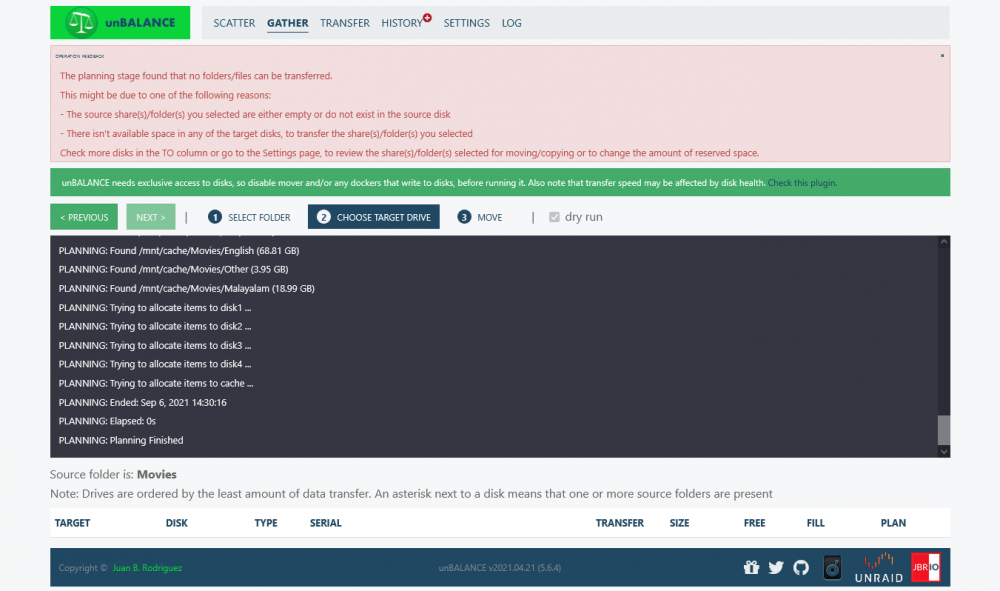Screen dimensions: 1000x591
Task: Click the scroll up arrow in planning log
Action: pos(944,242)
